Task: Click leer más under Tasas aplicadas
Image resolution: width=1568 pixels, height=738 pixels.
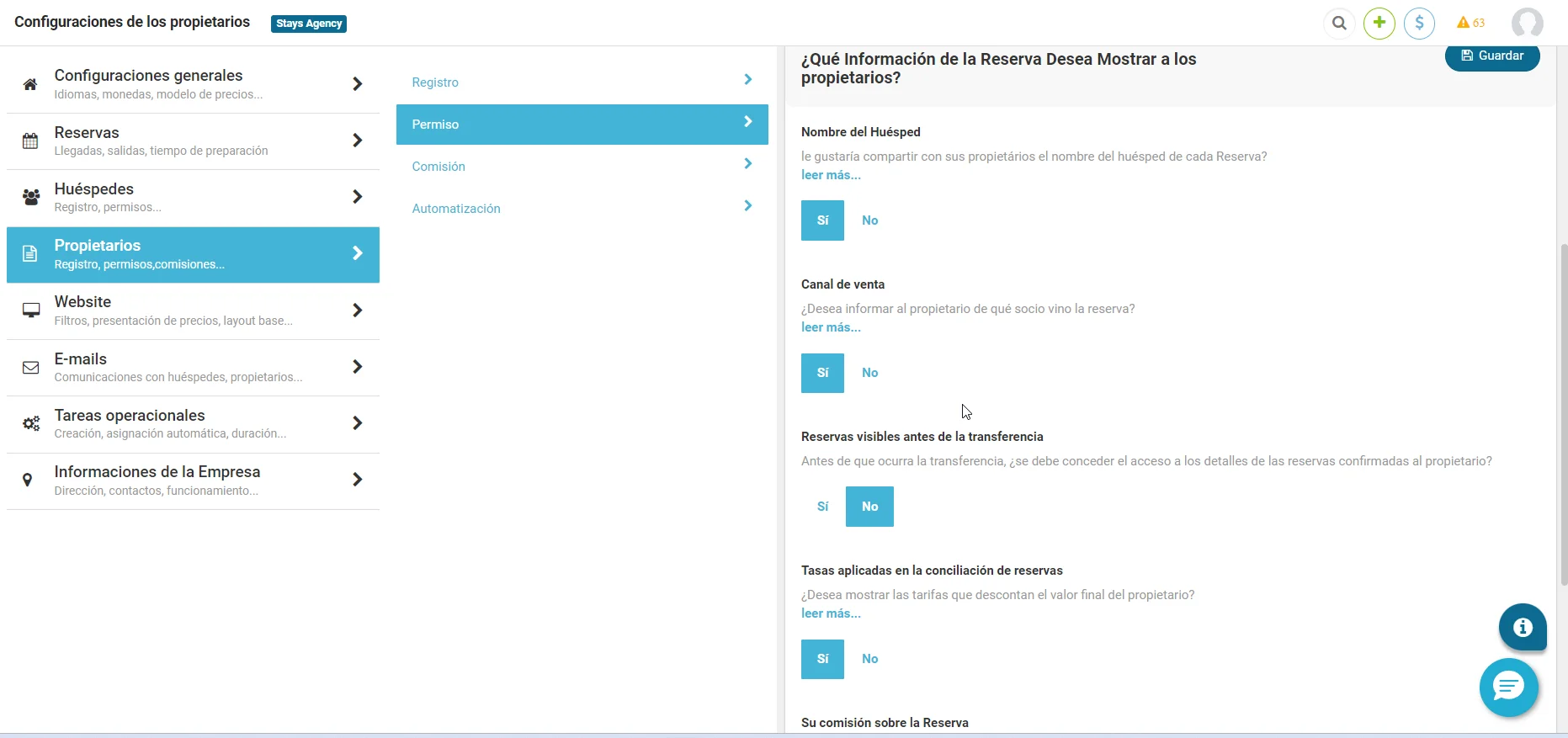Action: 831,613
